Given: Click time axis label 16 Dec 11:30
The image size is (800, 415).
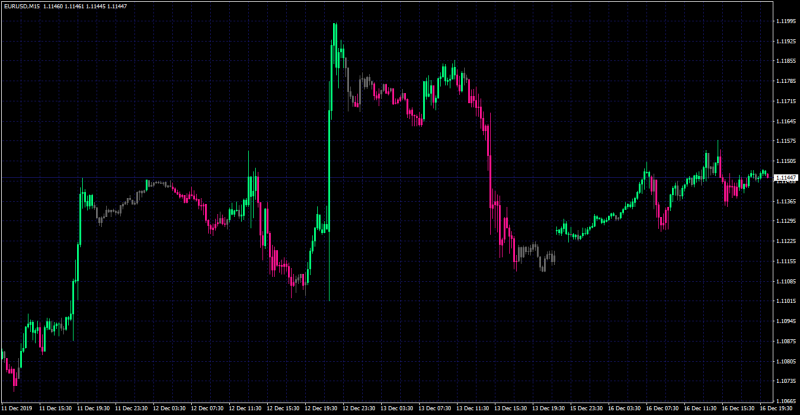Looking at the screenshot, I should tap(701, 408).
